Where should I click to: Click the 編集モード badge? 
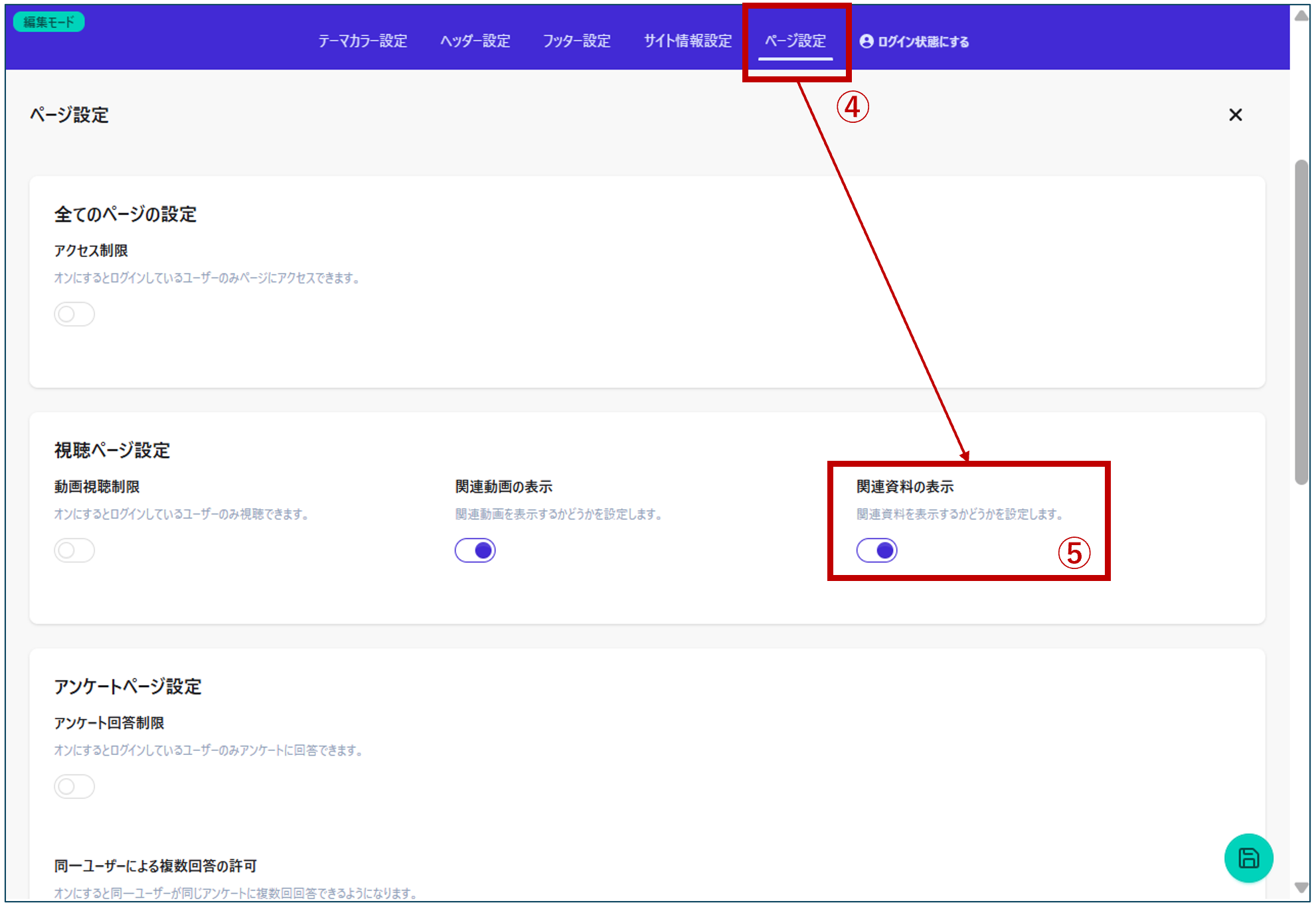[x=48, y=22]
